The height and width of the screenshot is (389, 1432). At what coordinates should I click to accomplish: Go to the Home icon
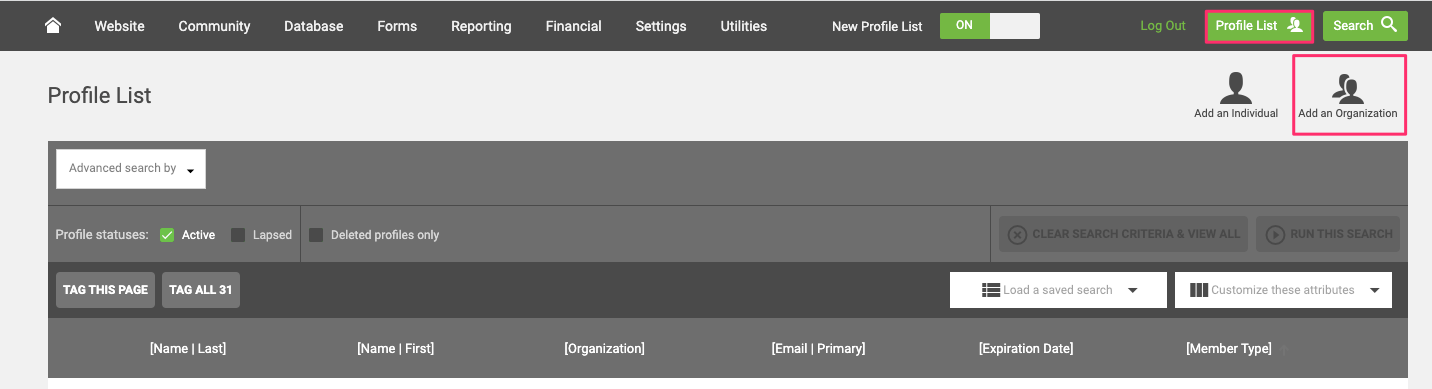53,25
